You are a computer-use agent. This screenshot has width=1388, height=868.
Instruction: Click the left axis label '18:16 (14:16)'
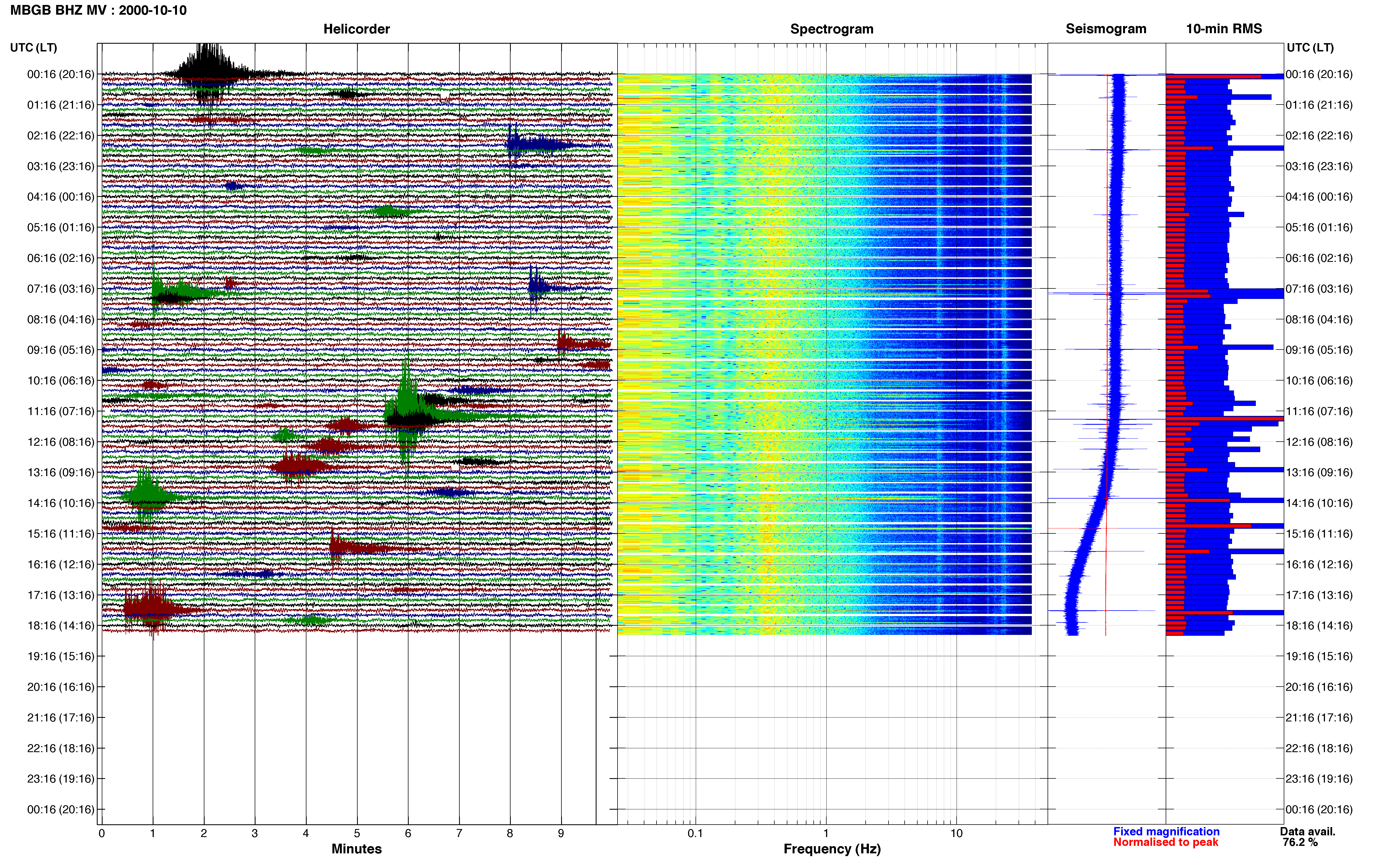point(60,626)
